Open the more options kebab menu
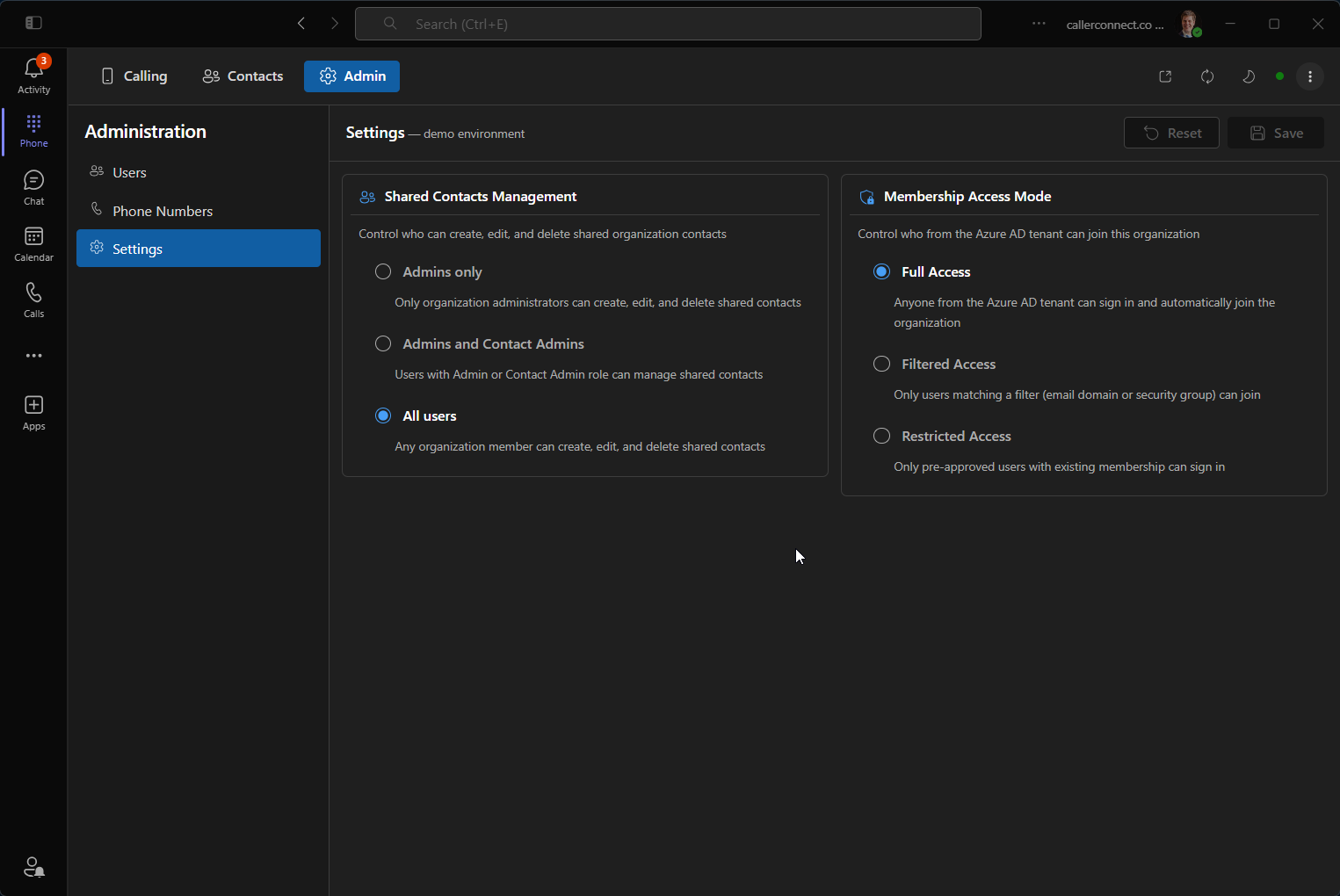 pyautogui.click(x=1309, y=76)
